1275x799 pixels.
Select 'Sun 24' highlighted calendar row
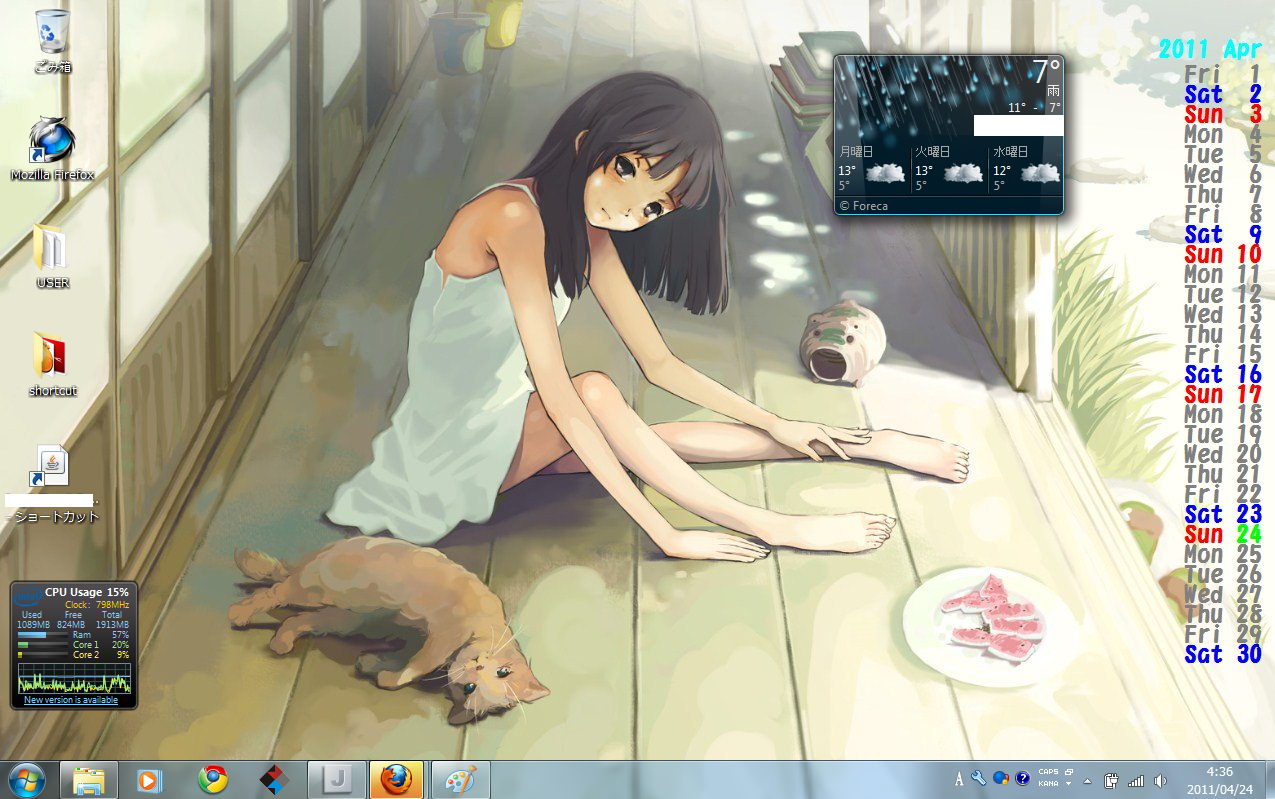point(1222,534)
